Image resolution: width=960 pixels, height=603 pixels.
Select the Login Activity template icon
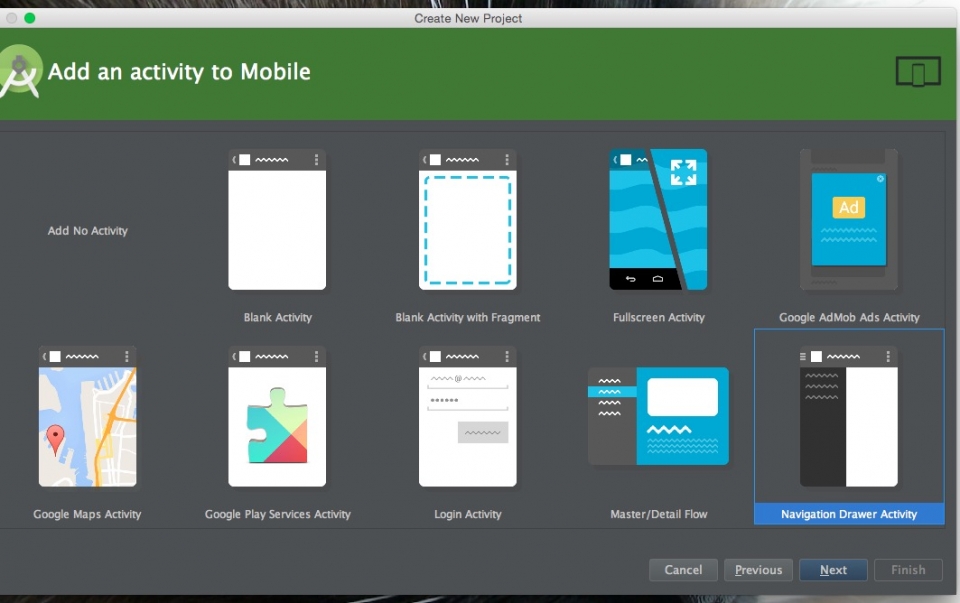[x=467, y=417]
